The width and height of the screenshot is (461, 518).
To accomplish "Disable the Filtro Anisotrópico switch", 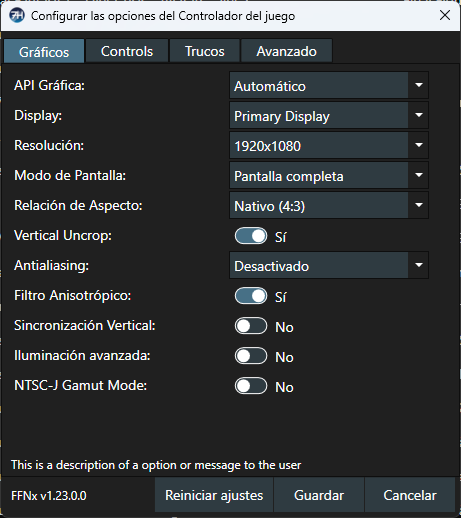I will (251, 296).
